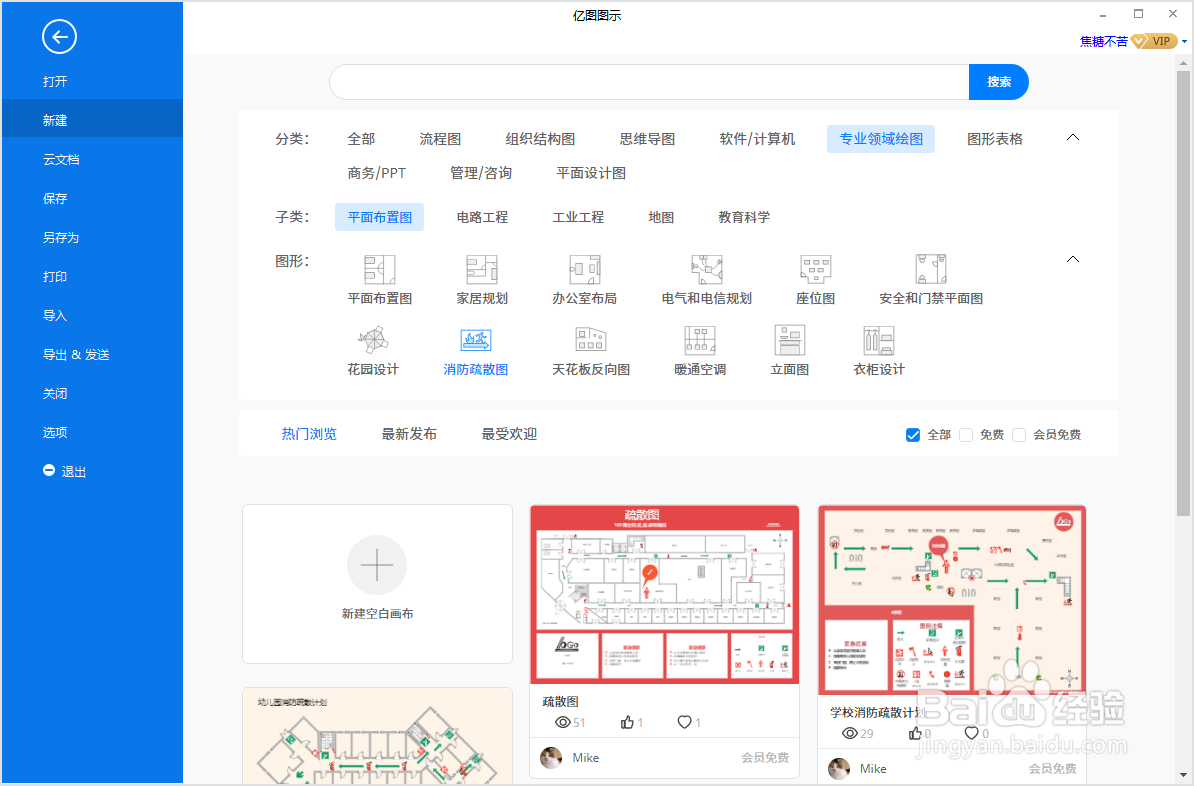
Task: Select the 消防疏散图 shape icon
Action: (476, 340)
